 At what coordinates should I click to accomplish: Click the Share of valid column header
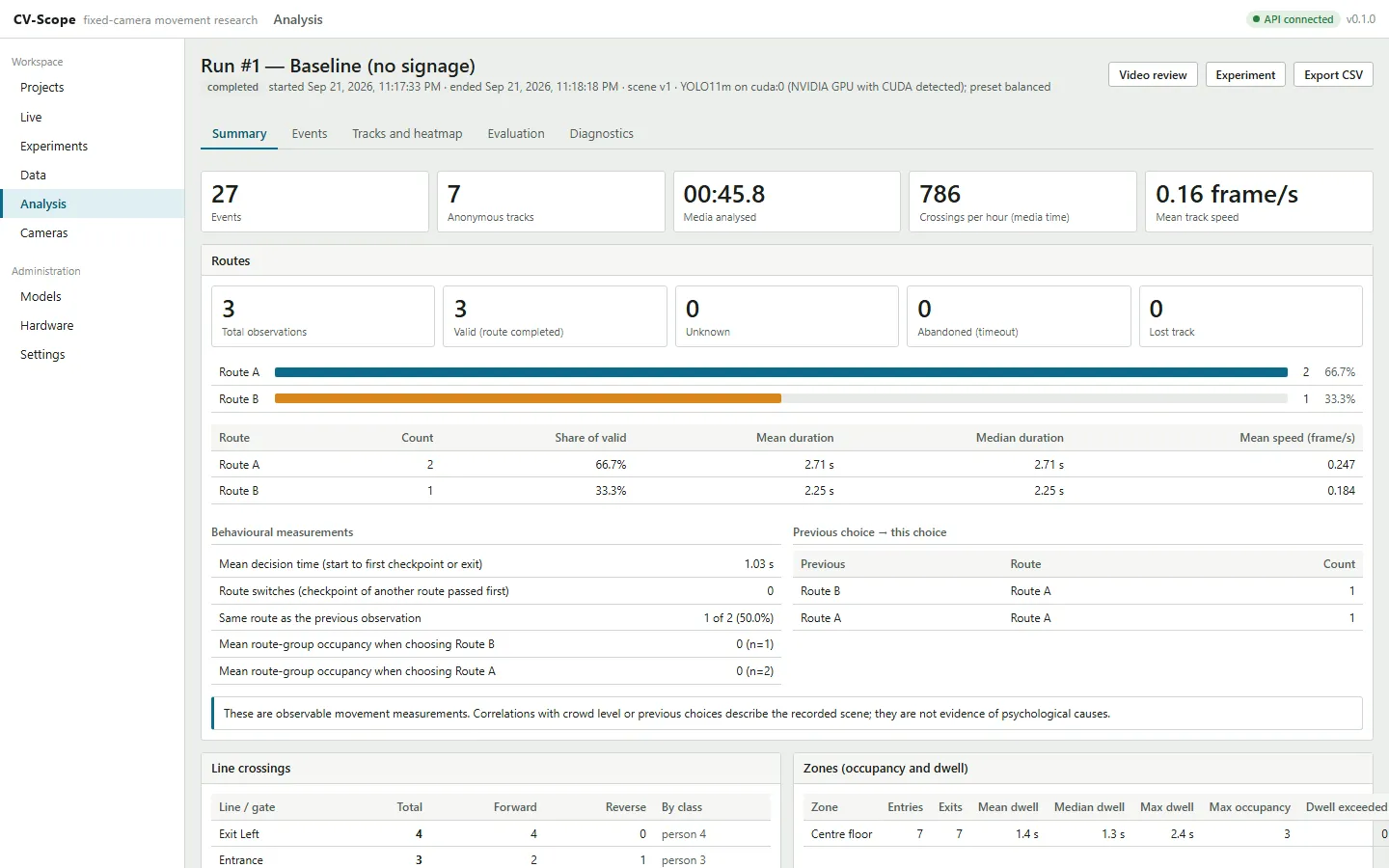click(590, 438)
